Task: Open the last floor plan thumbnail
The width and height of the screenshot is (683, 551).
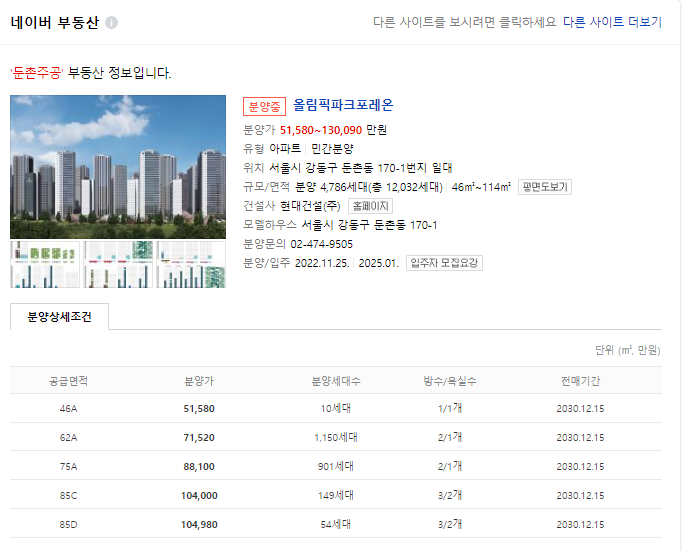Action: pos(191,264)
